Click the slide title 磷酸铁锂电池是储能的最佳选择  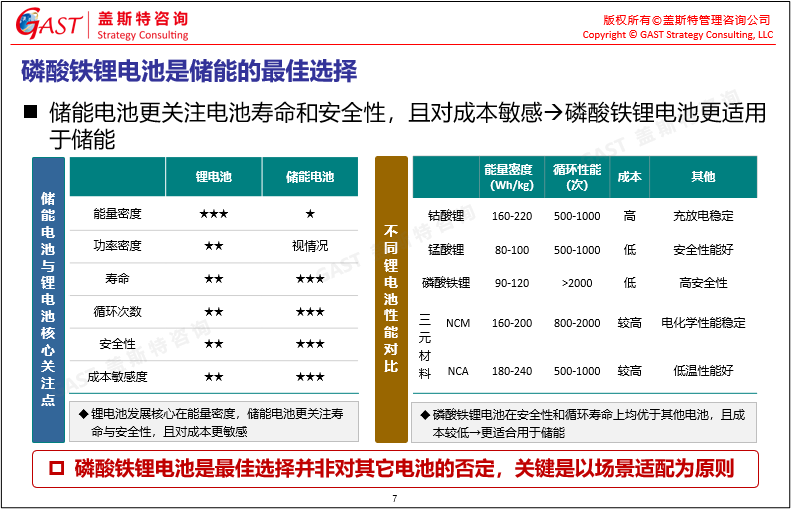click(189, 71)
